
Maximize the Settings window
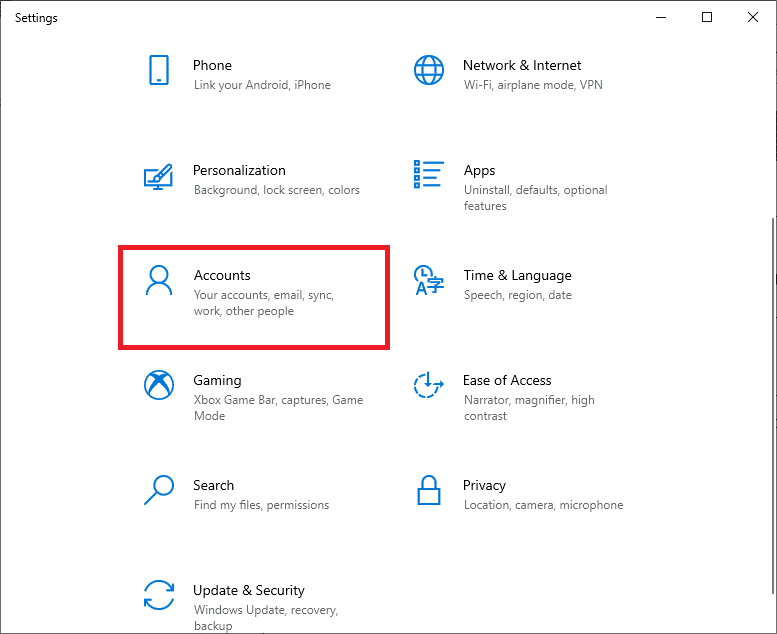point(707,17)
